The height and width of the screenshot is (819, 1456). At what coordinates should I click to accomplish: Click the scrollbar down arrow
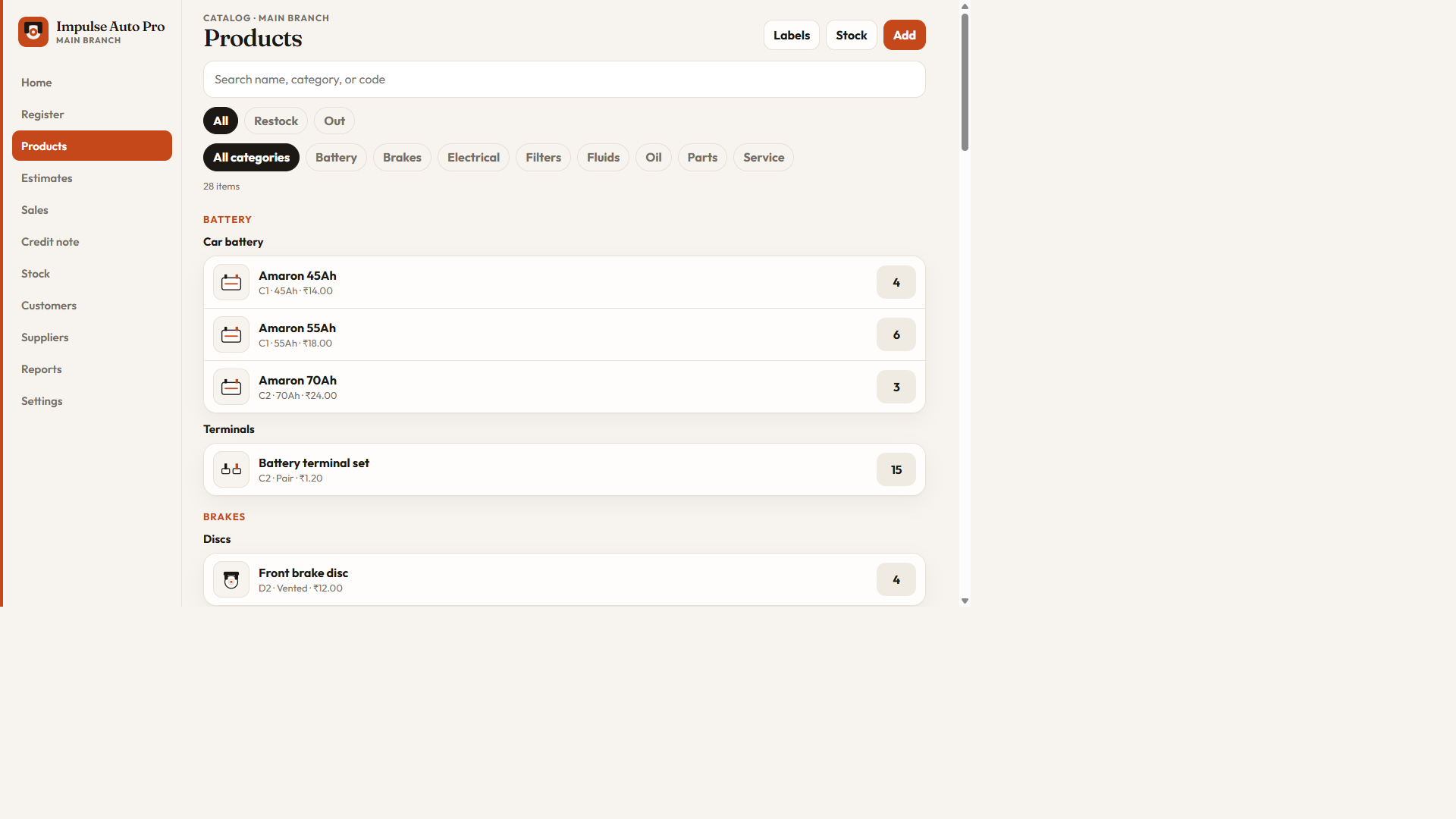pos(965,601)
